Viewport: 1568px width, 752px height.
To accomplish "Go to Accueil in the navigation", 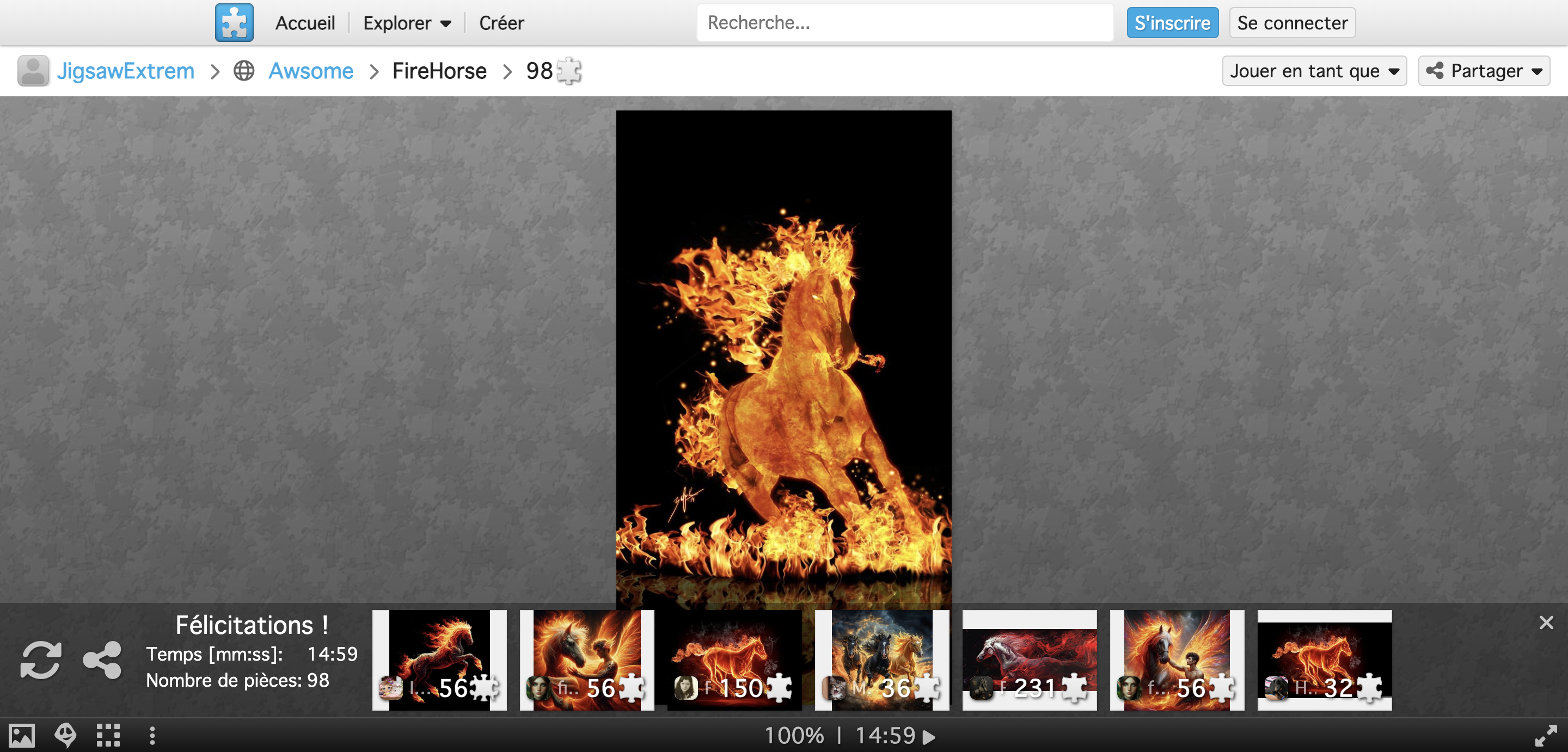I will (305, 23).
